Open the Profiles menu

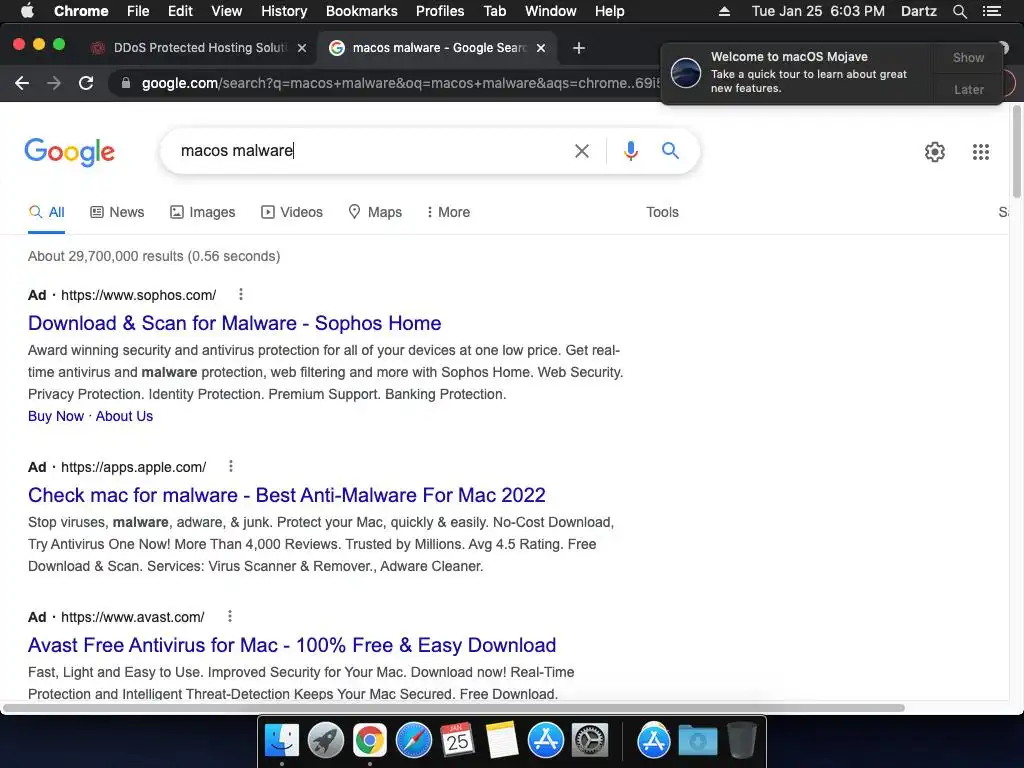click(440, 11)
